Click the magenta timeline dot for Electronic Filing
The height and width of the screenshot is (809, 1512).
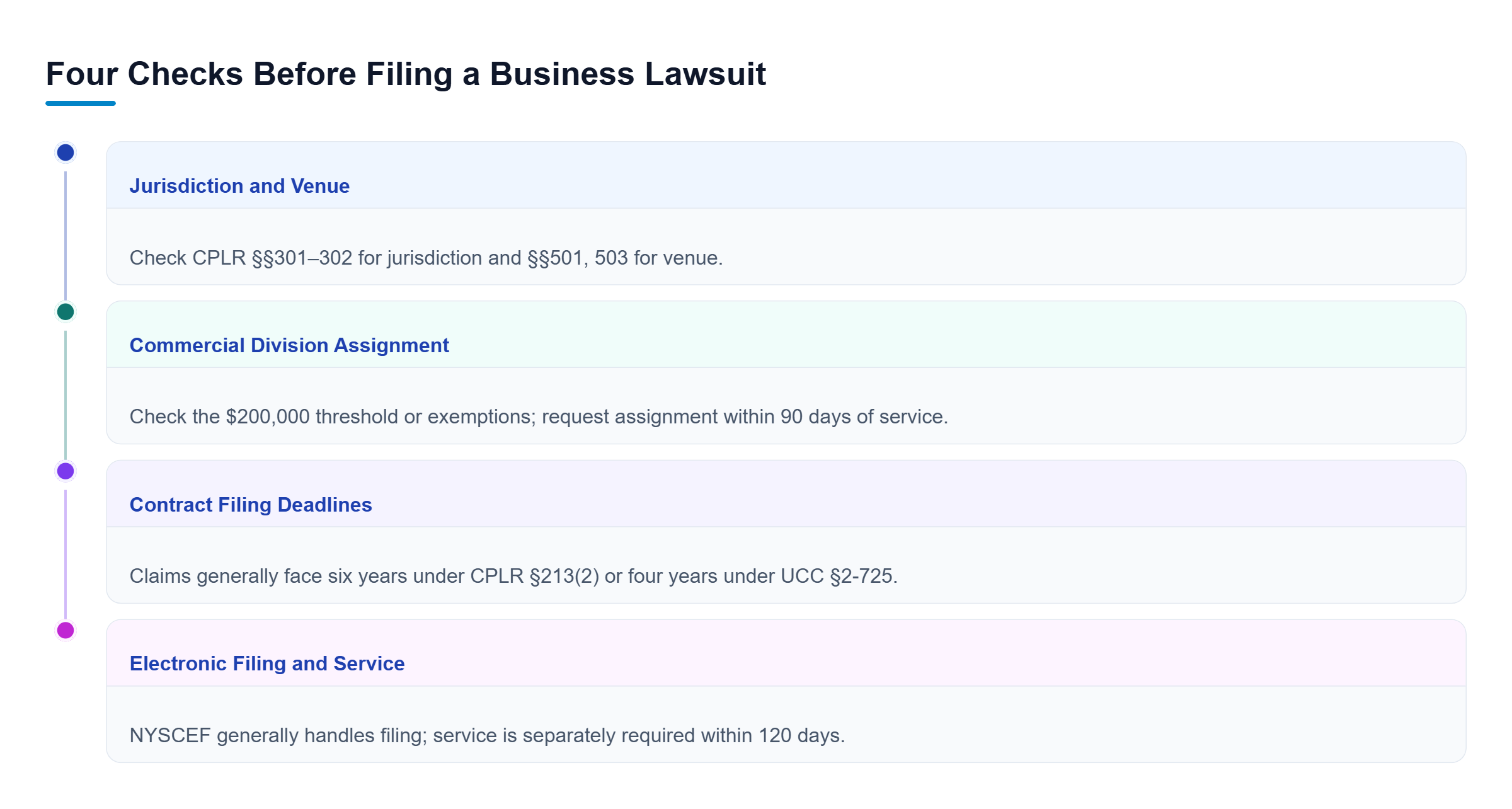point(66,630)
